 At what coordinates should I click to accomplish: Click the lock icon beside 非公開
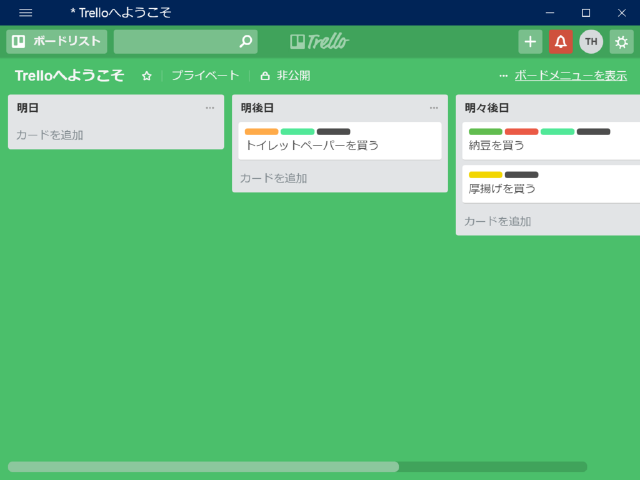265,76
